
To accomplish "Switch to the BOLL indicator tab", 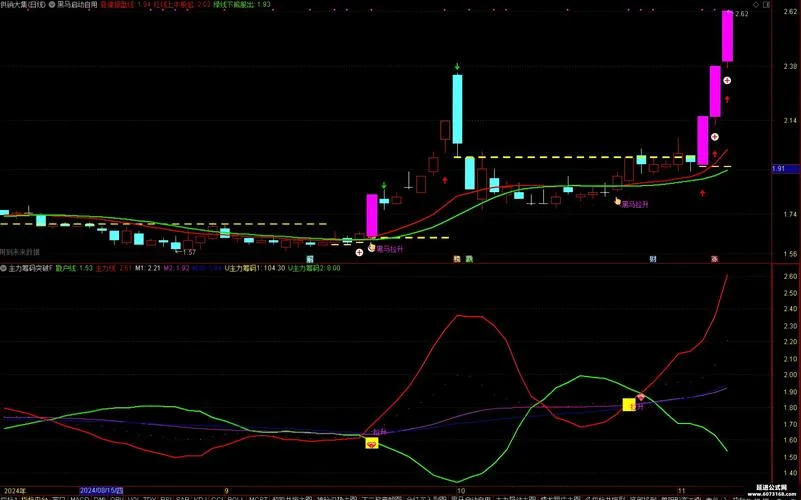I will (235, 498).
